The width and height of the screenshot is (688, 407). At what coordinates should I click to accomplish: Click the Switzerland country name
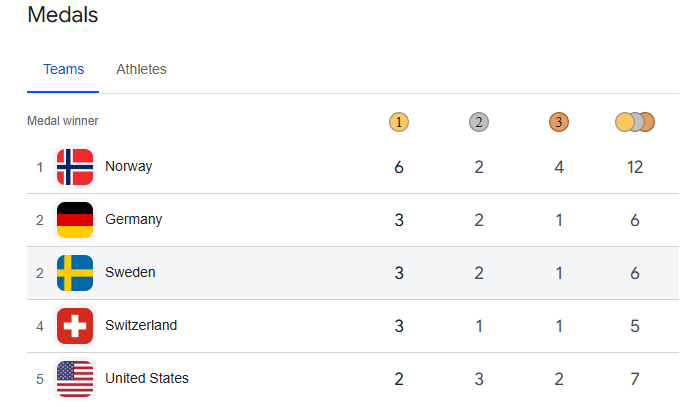[140, 326]
